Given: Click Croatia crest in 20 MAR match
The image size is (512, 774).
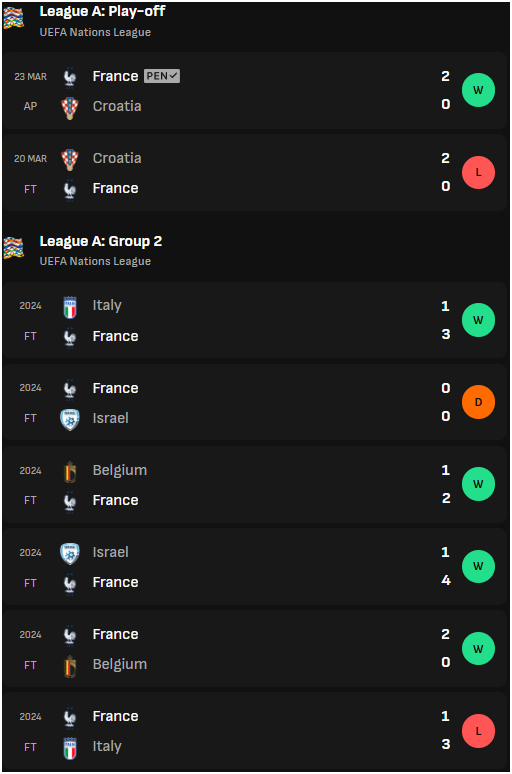Looking at the screenshot, I should pyautogui.click(x=70, y=159).
